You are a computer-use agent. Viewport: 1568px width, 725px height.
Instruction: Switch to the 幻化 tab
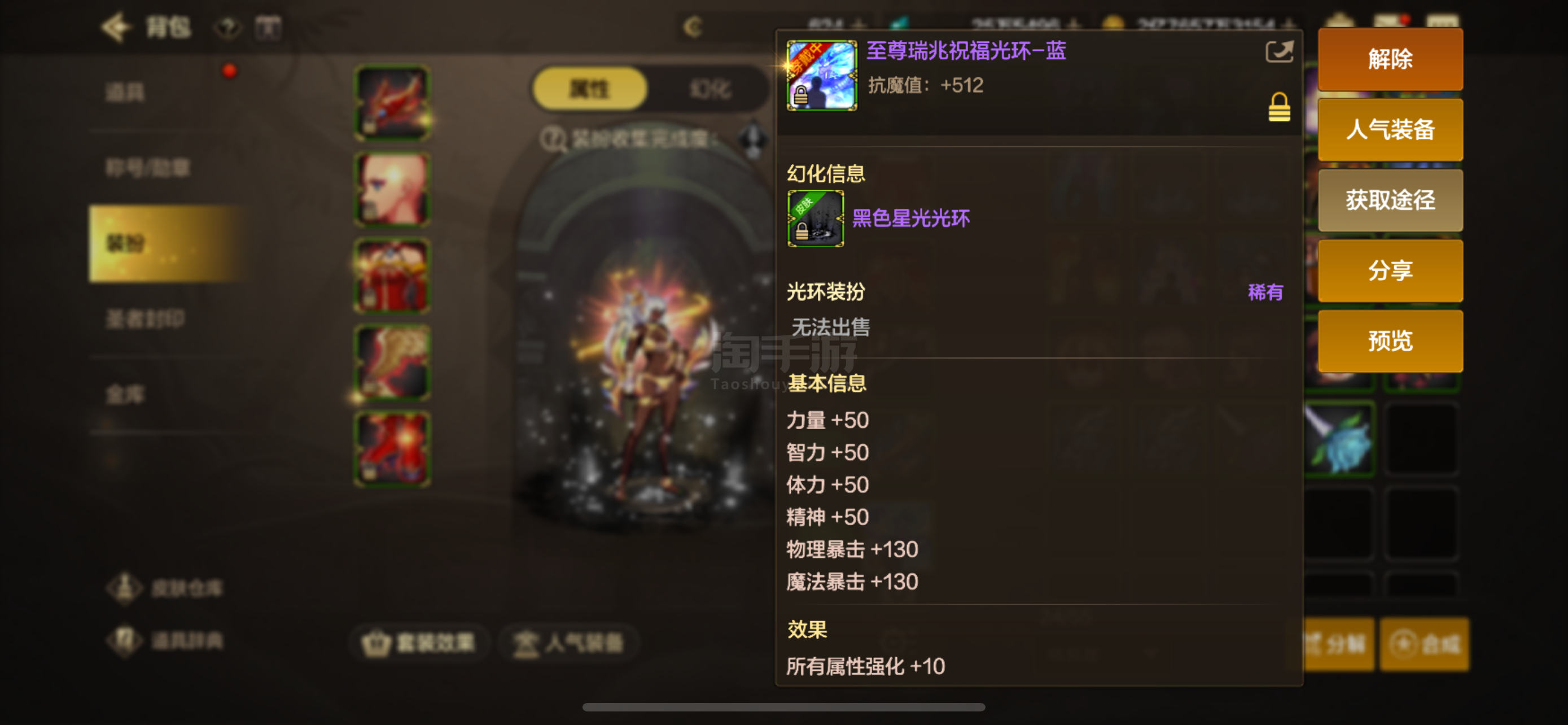(709, 89)
